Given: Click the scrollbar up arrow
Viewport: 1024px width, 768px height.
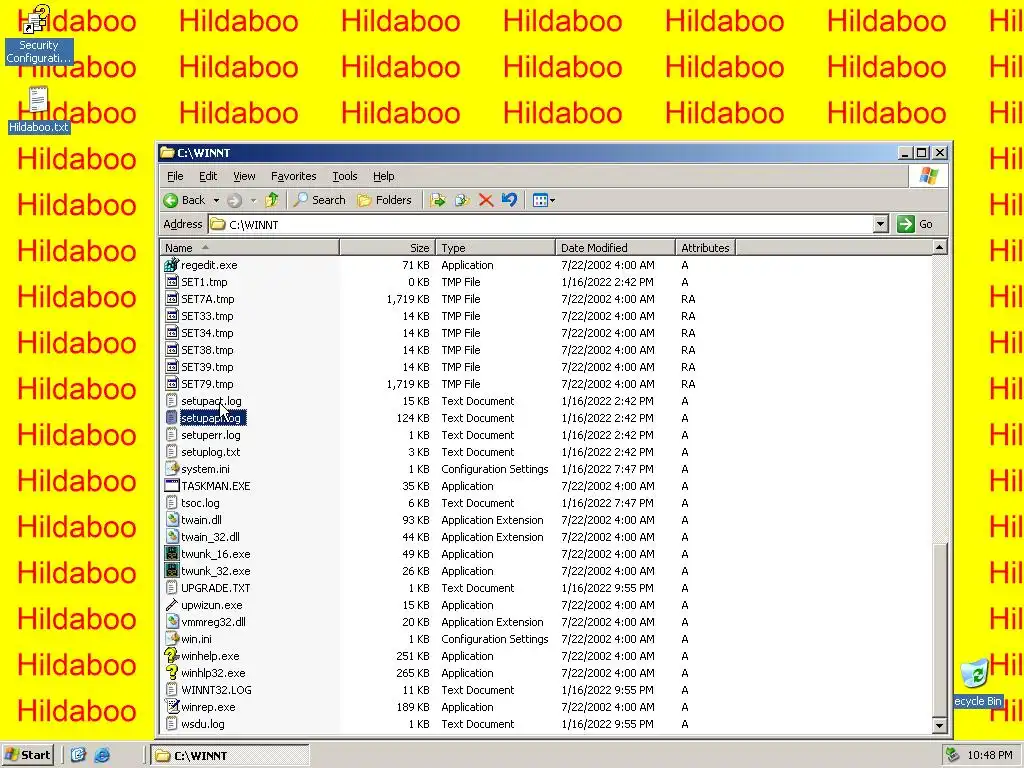Looking at the screenshot, I should click(939, 247).
